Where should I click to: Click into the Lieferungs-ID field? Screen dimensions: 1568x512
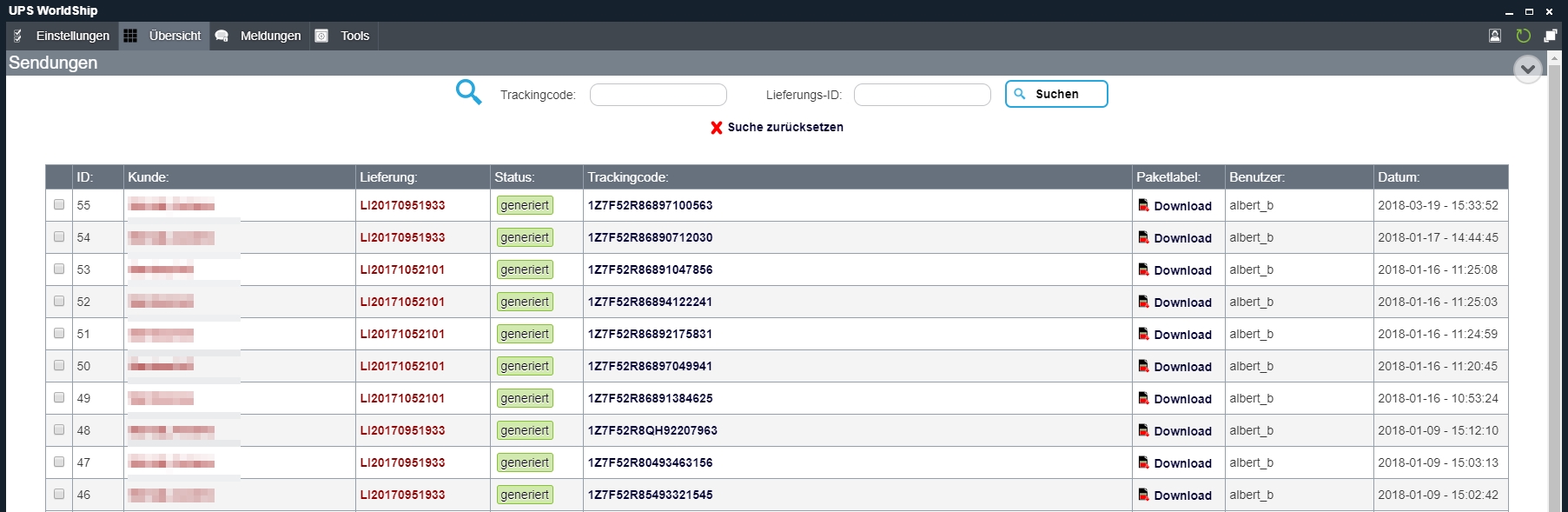click(922, 95)
